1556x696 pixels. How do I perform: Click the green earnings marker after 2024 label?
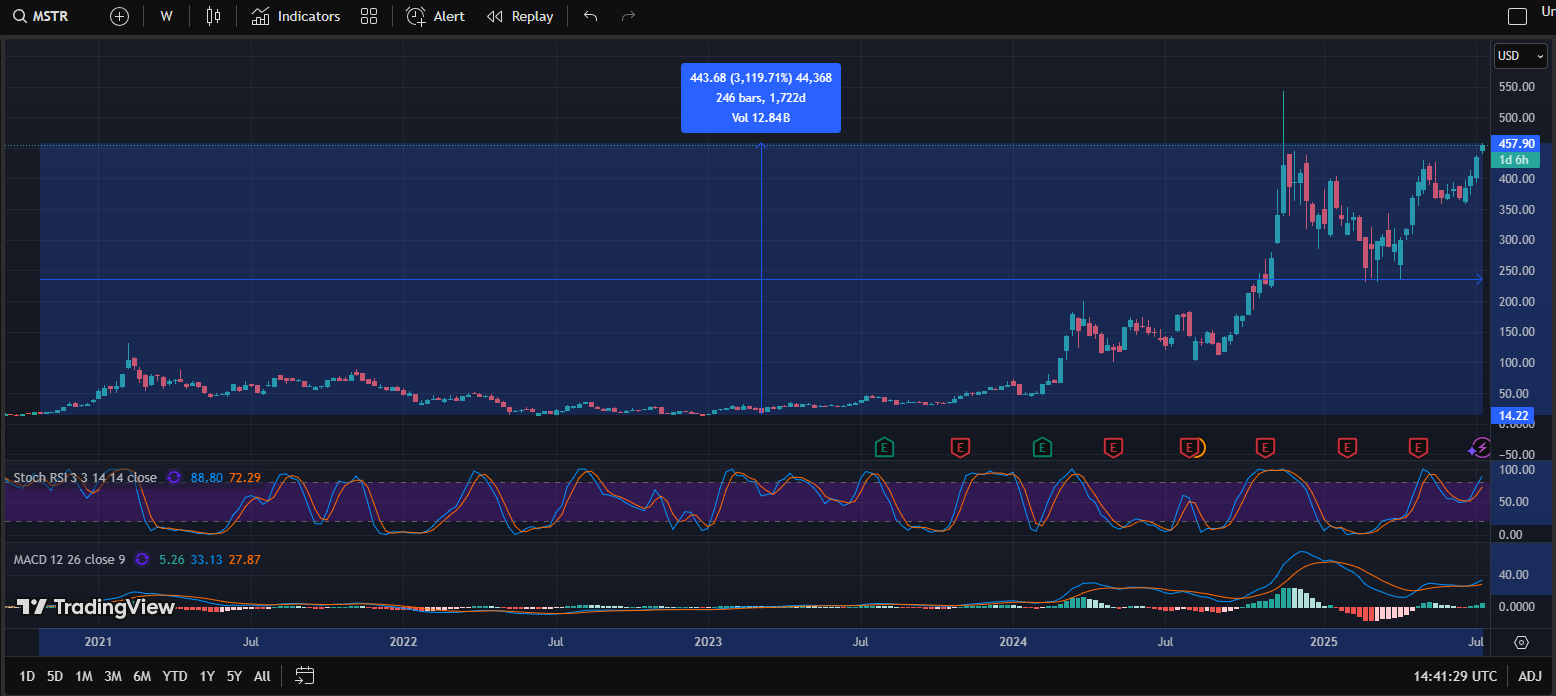(x=1042, y=447)
